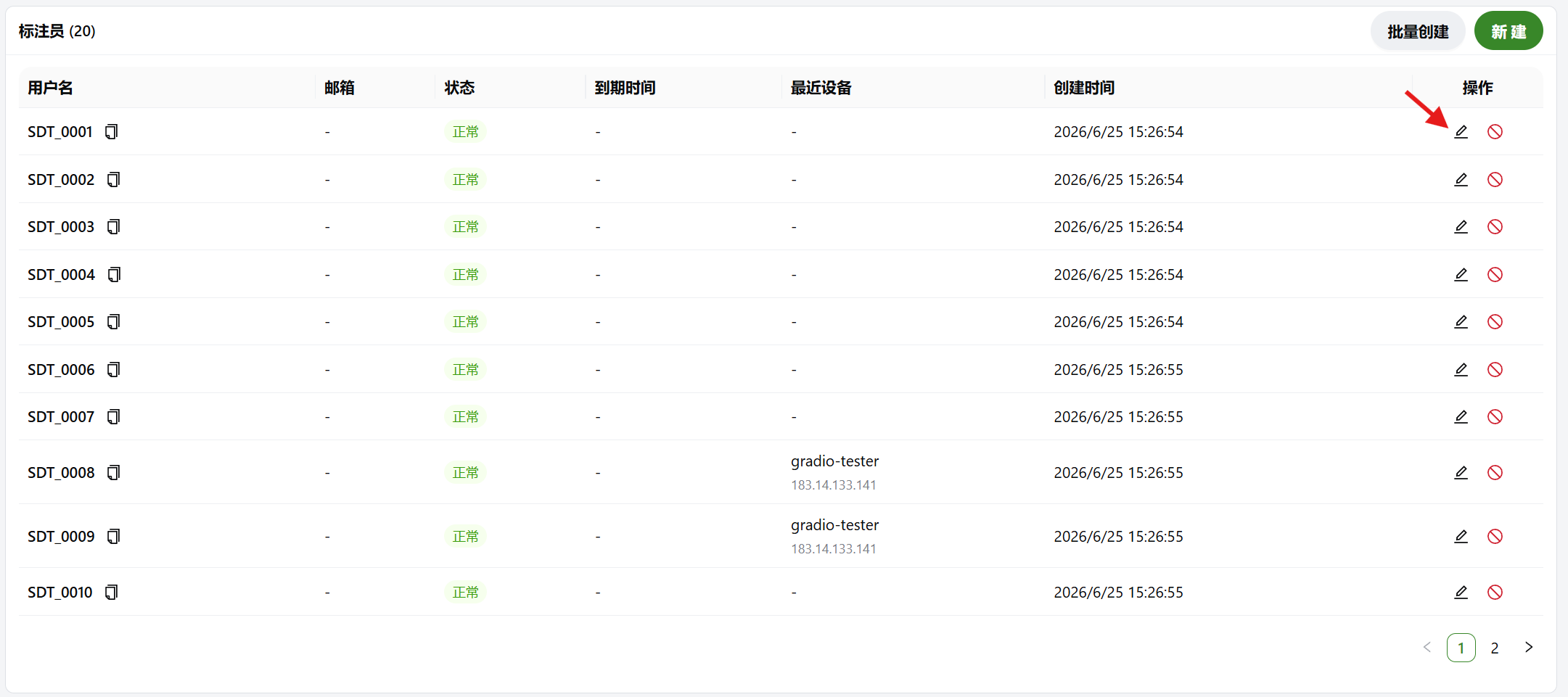Viewport: 1568px width, 697px height.
Task: Copy the SDT_0005 username
Action: click(113, 321)
